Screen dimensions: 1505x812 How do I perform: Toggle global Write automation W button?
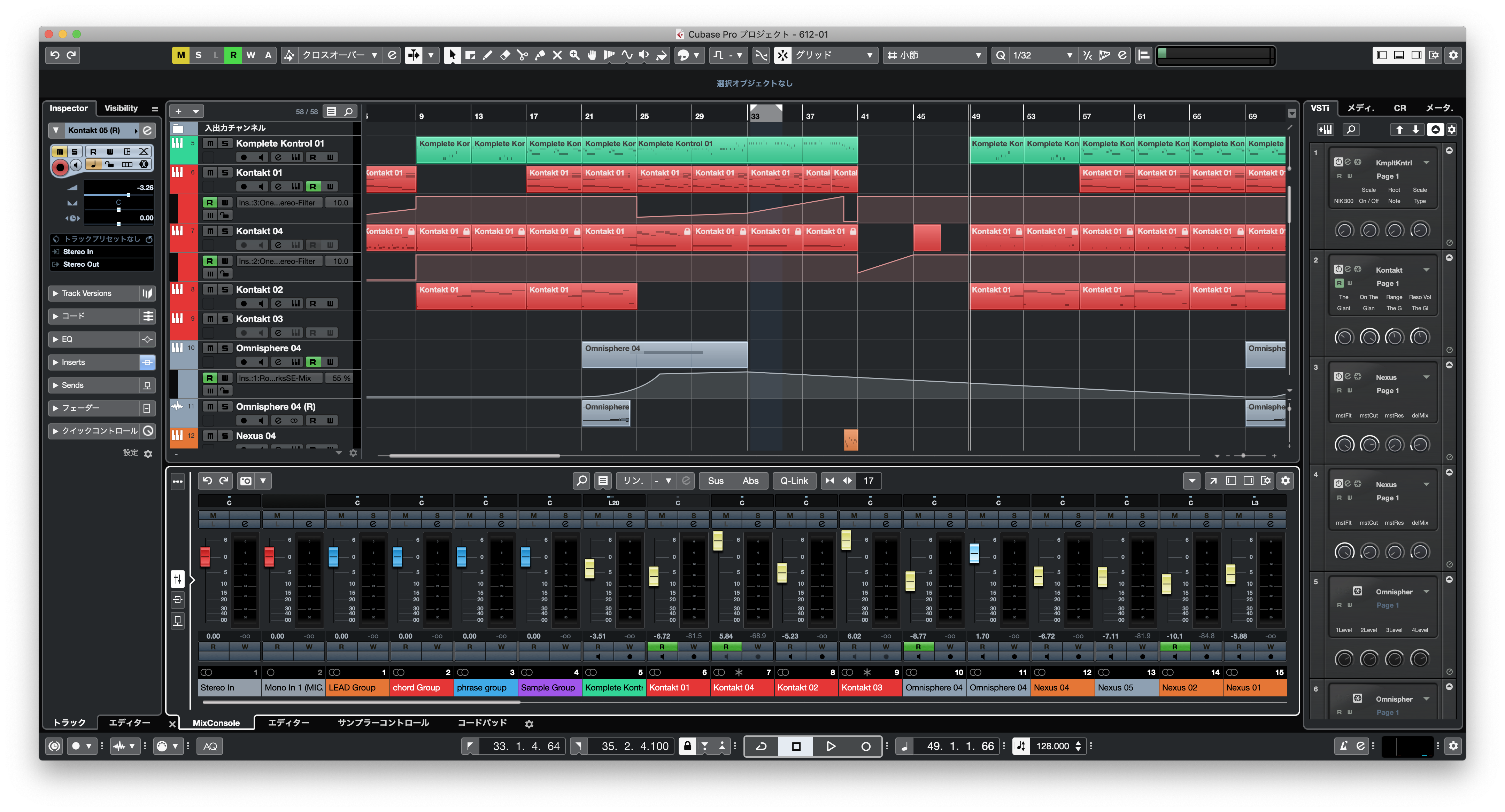pos(250,55)
